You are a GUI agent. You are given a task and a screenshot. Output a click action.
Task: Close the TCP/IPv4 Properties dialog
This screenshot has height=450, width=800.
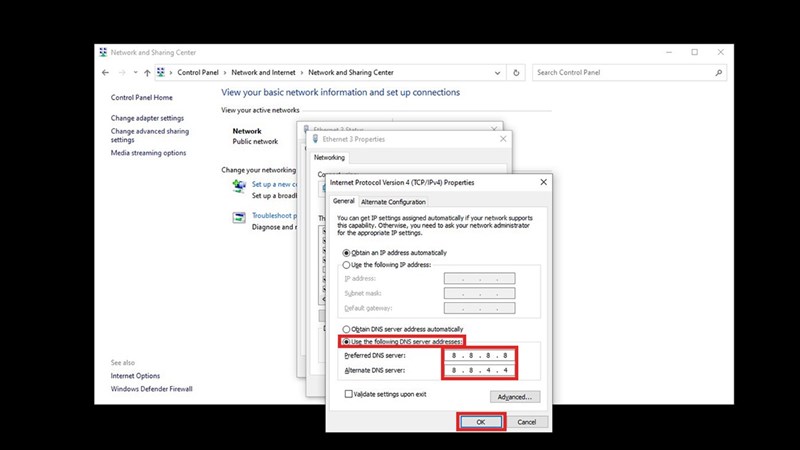pyautogui.click(x=543, y=182)
